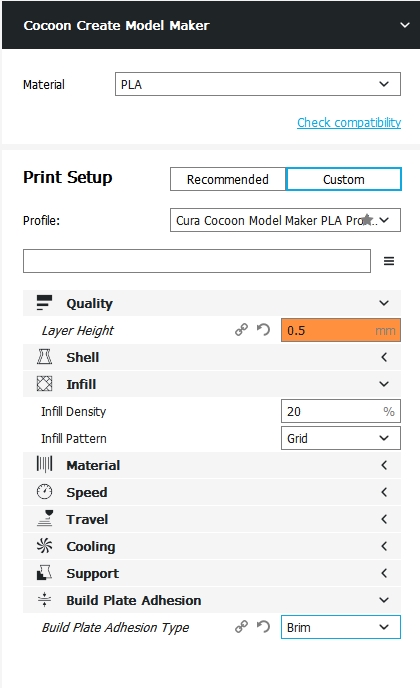Click the Support category icon
420x688 pixels.
coord(44,573)
